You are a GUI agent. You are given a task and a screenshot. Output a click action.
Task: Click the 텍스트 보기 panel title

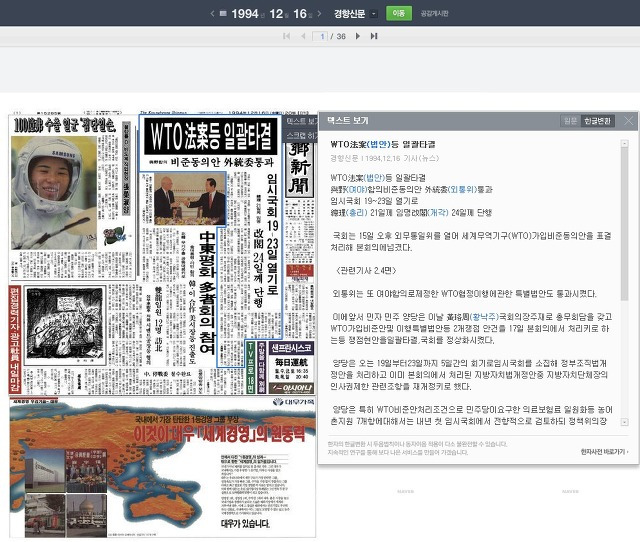(x=347, y=120)
